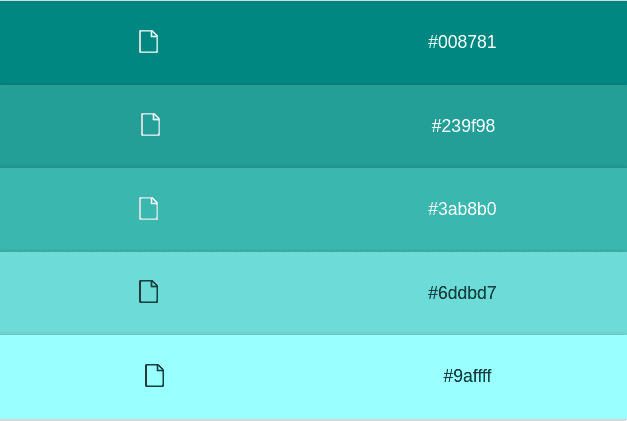
Task: Click the document icon in the #239f98 row
Action: [150, 125]
